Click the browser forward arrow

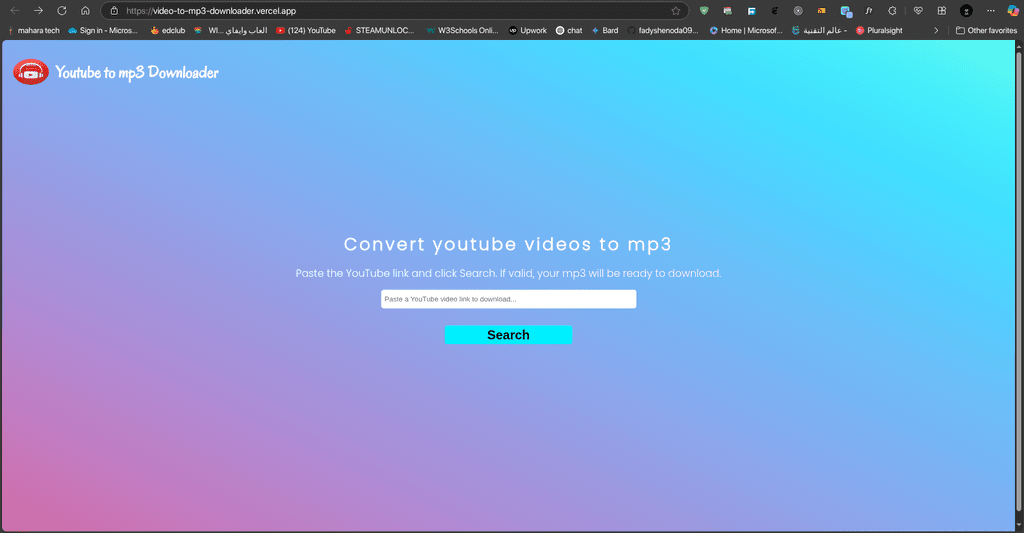[x=38, y=10]
